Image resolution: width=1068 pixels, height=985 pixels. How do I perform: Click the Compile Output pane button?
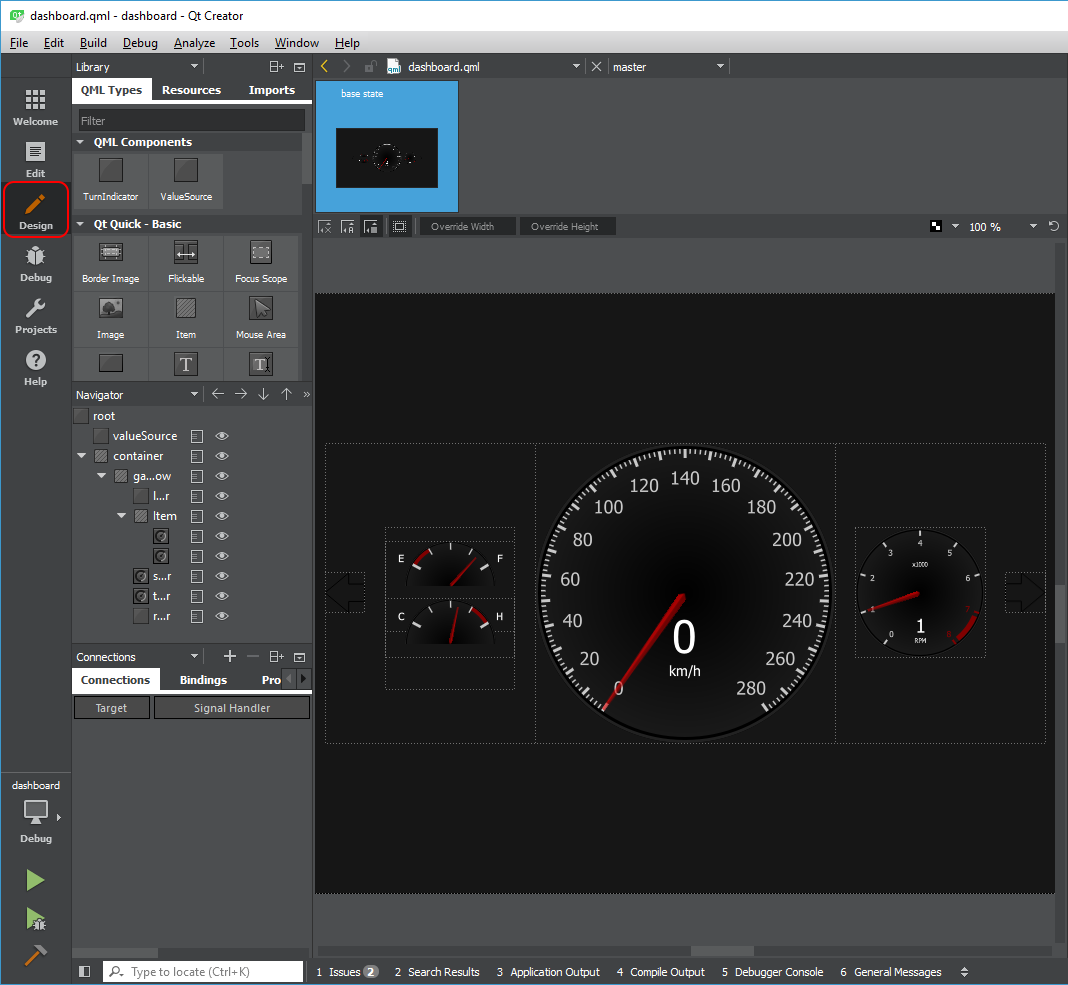pyautogui.click(x=660, y=972)
